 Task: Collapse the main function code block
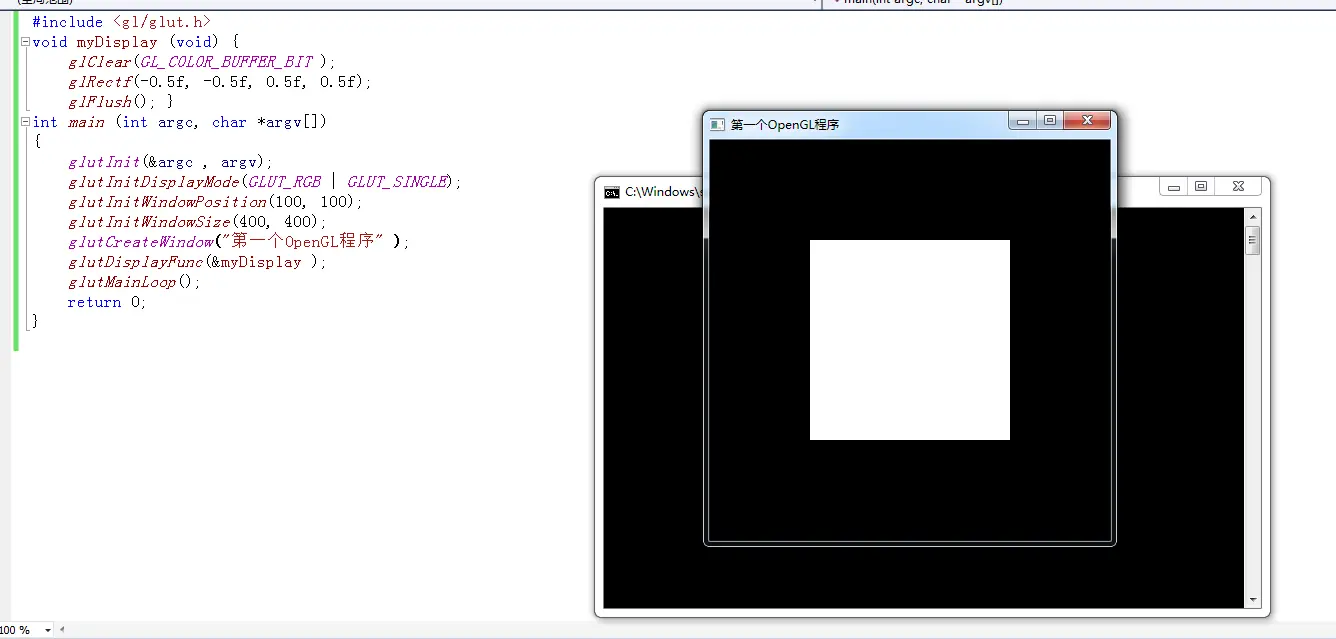(x=25, y=122)
